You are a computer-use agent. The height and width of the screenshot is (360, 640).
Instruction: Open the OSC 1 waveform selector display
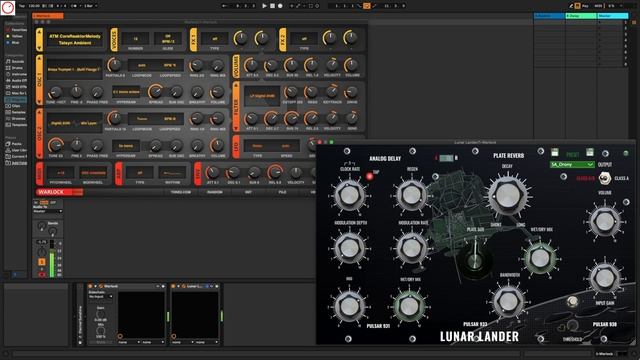coord(74,69)
